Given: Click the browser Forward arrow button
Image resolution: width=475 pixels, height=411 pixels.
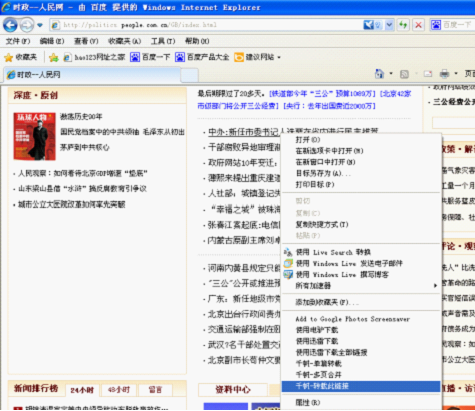Looking at the screenshot, I should (x=27, y=25).
